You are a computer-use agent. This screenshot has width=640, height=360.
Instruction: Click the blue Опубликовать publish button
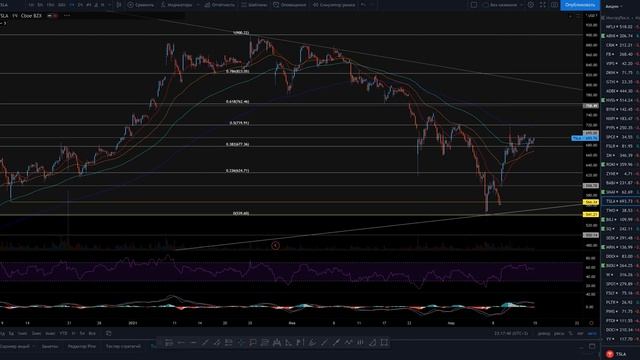(x=580, y=5)
